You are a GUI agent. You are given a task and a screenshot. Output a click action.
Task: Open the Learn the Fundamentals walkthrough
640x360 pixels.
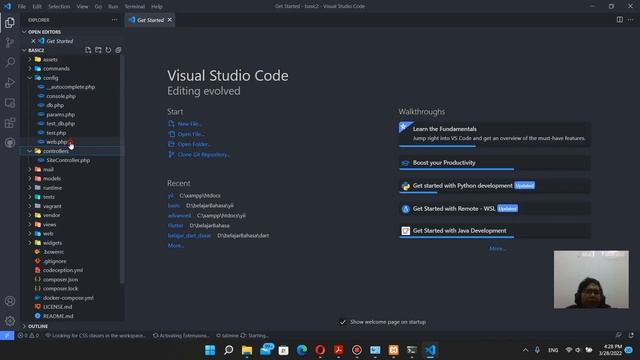click(x=494, y=134)
